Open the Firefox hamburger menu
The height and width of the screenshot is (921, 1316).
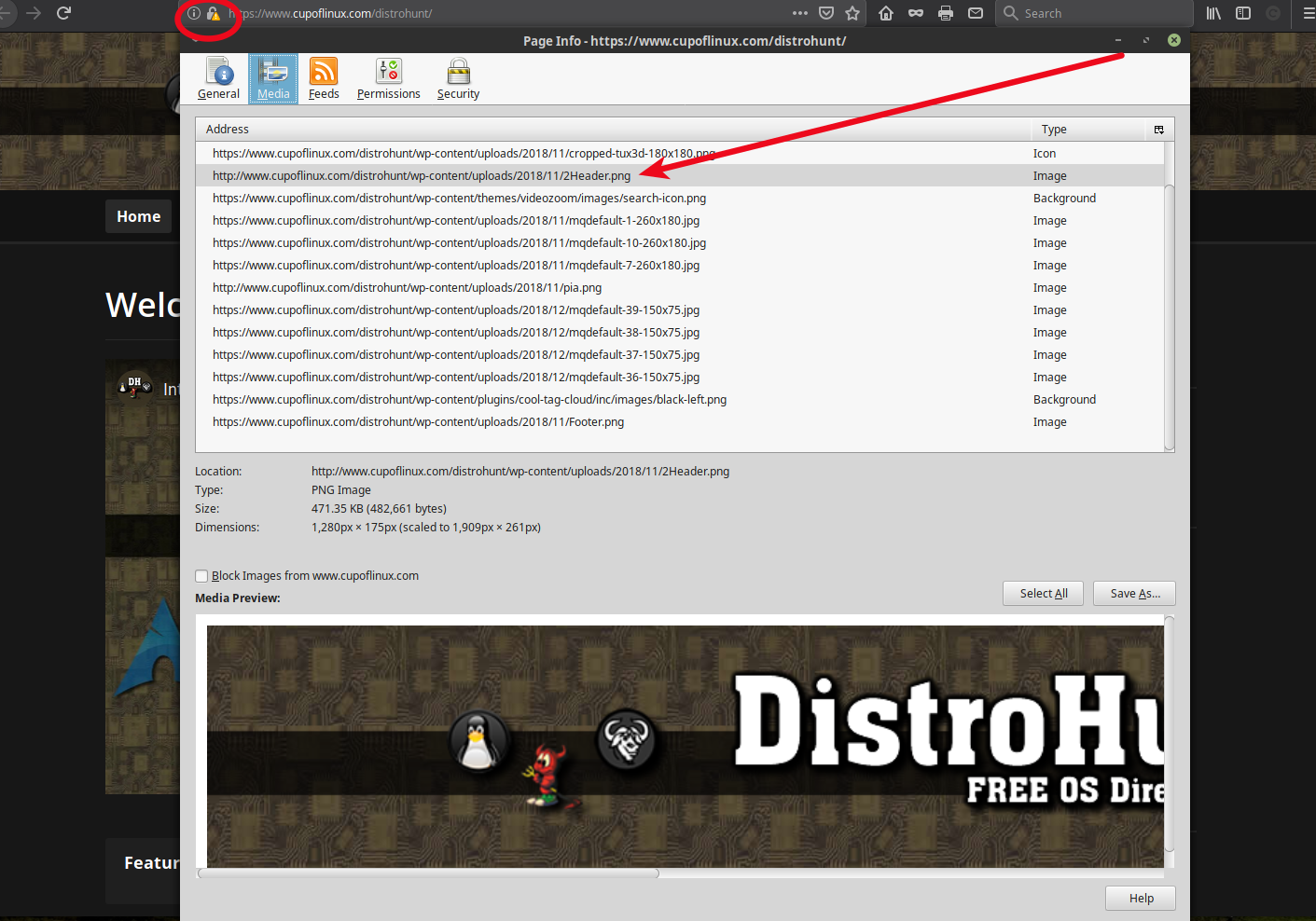click(1309, 13)
